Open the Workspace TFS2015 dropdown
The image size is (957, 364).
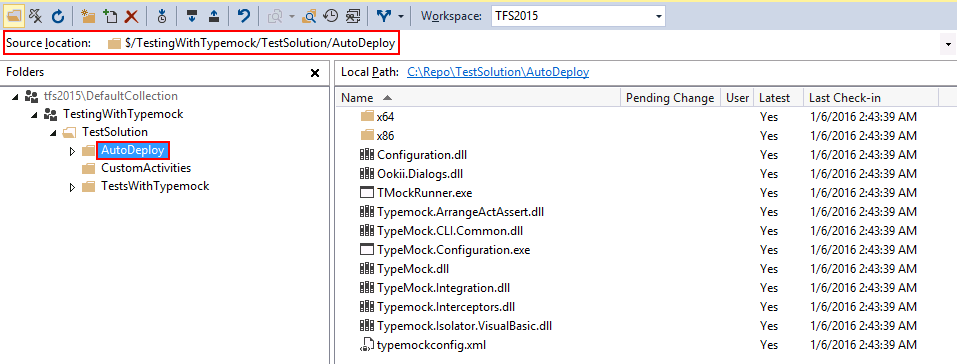pyautogui.click(x=578, y=16)
